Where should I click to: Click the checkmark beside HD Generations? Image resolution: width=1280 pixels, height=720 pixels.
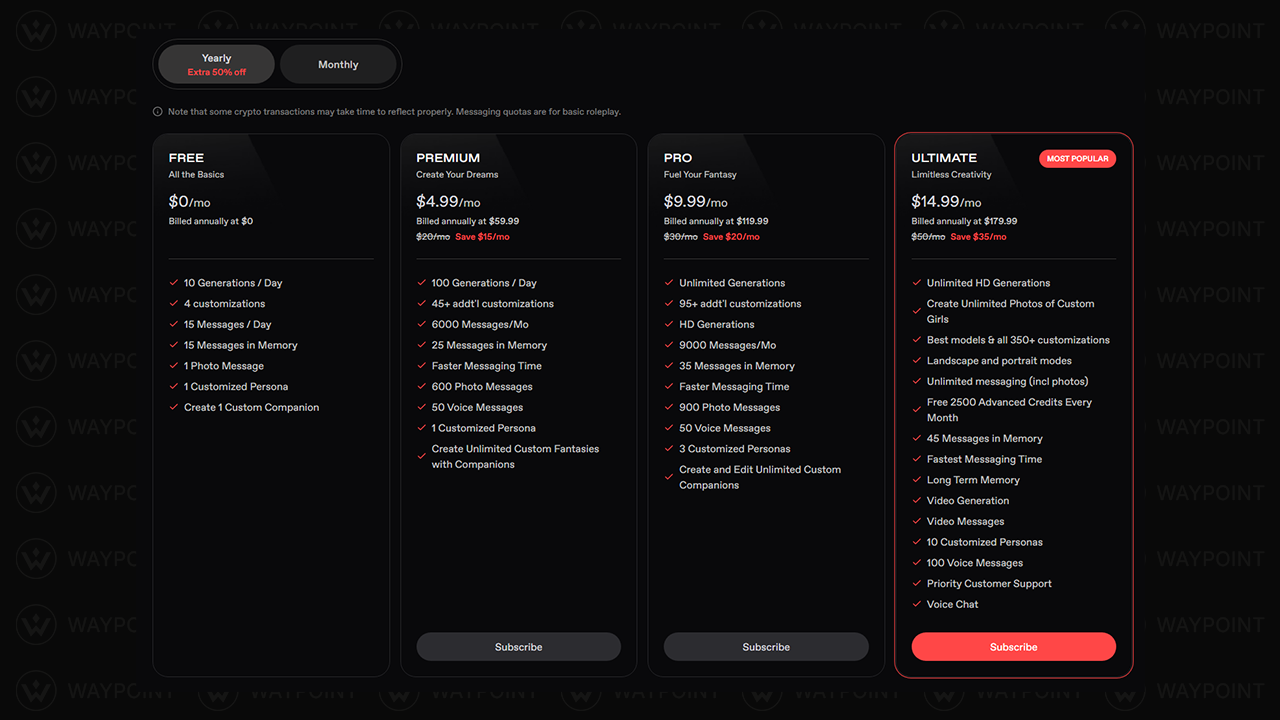[671, 324]
